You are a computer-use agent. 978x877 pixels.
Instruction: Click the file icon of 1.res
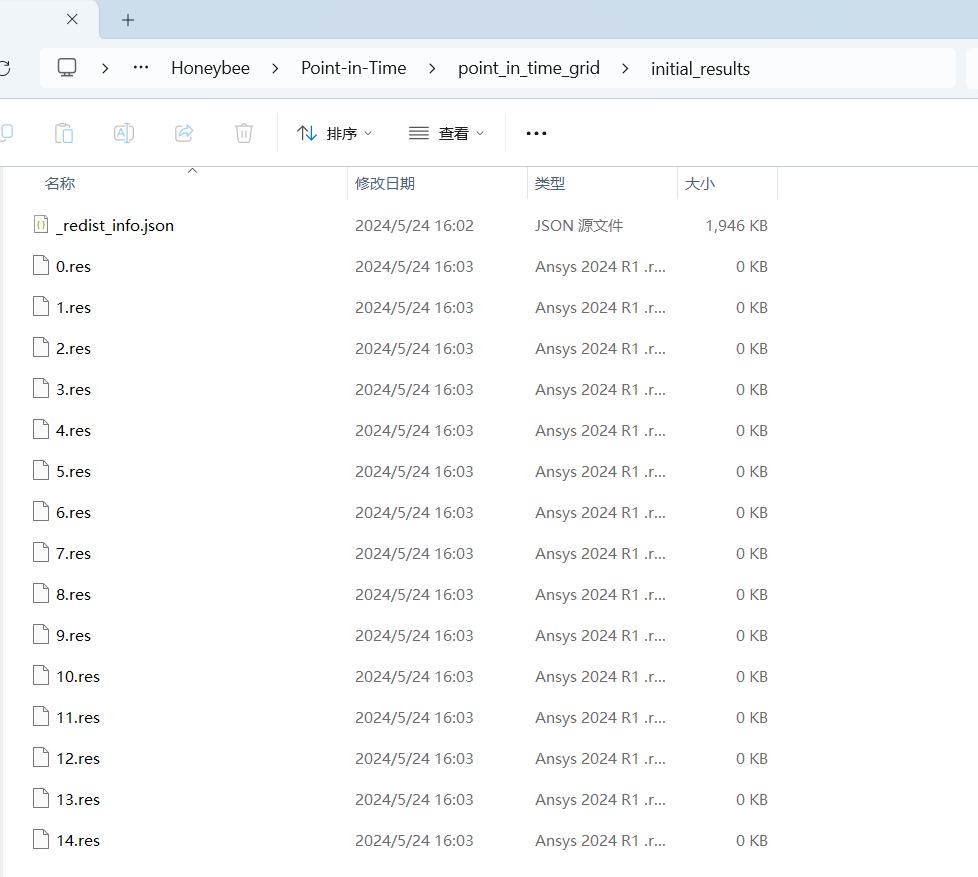pos(41,307)
